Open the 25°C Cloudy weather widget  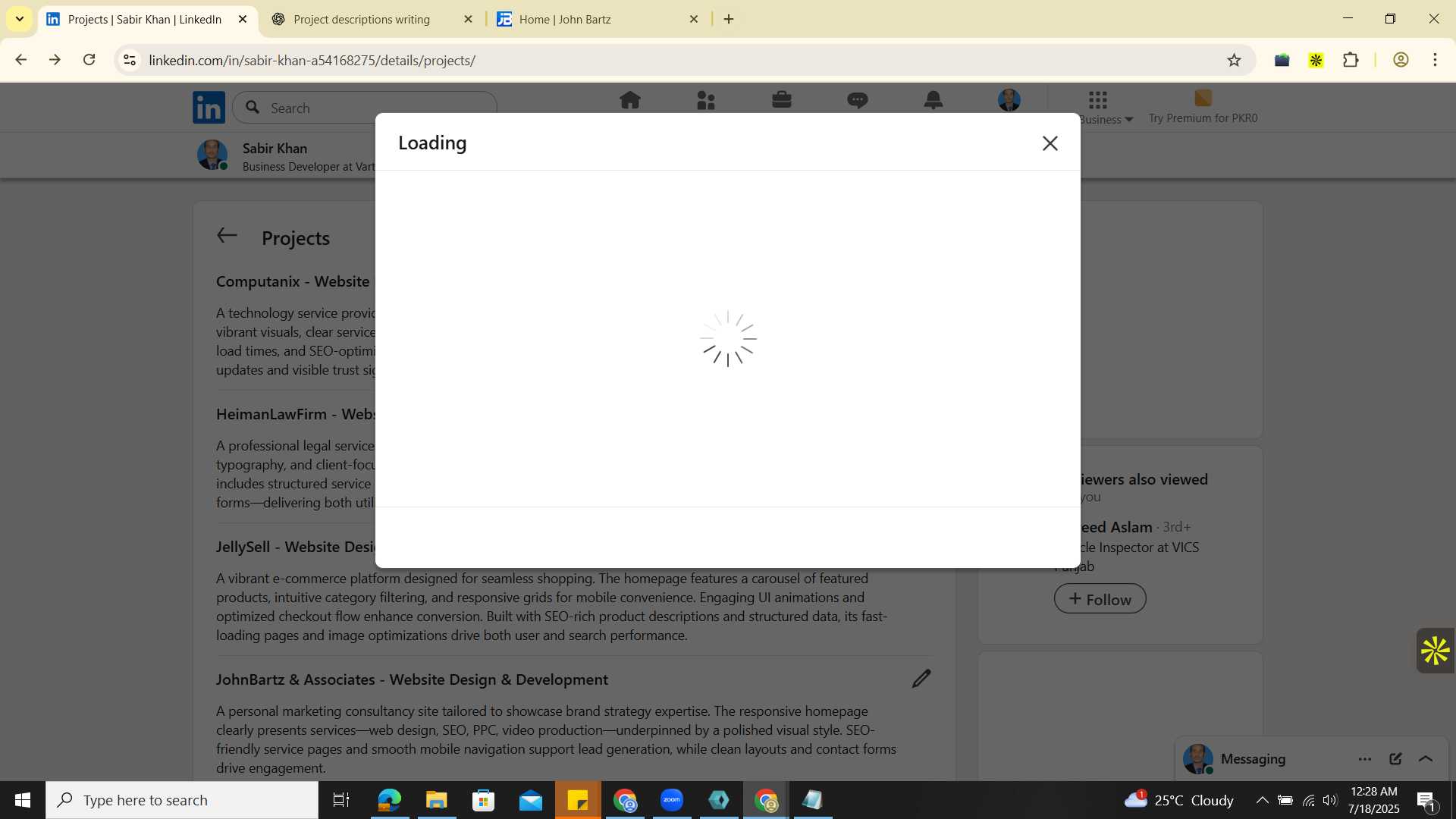[1178, 800]
